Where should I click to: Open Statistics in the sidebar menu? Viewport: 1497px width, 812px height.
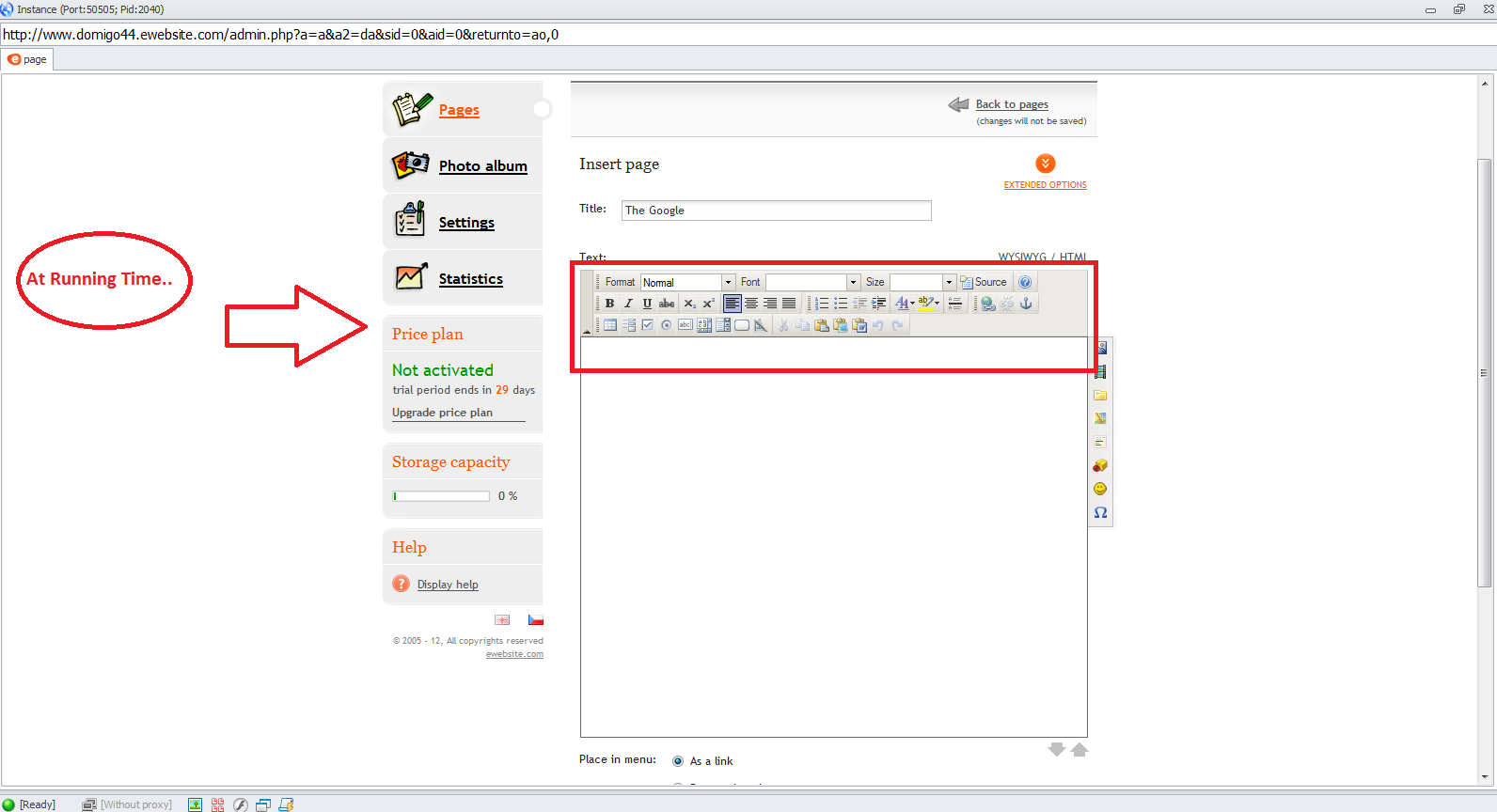point(471,279)
